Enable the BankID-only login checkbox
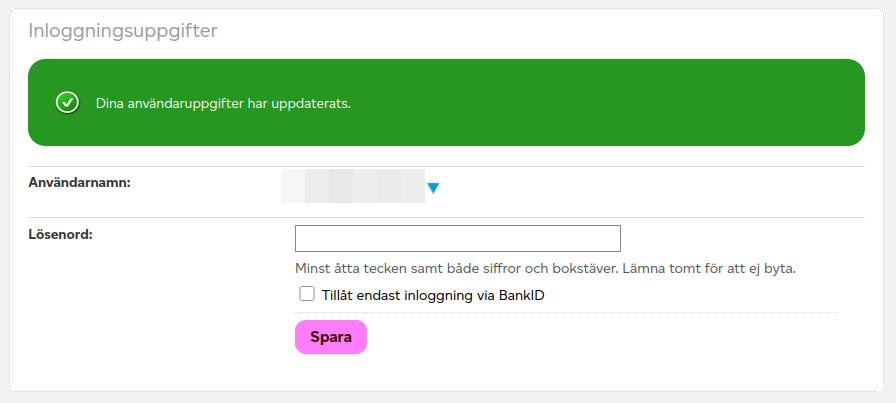The image size is (896, 403). coord(306,295)
